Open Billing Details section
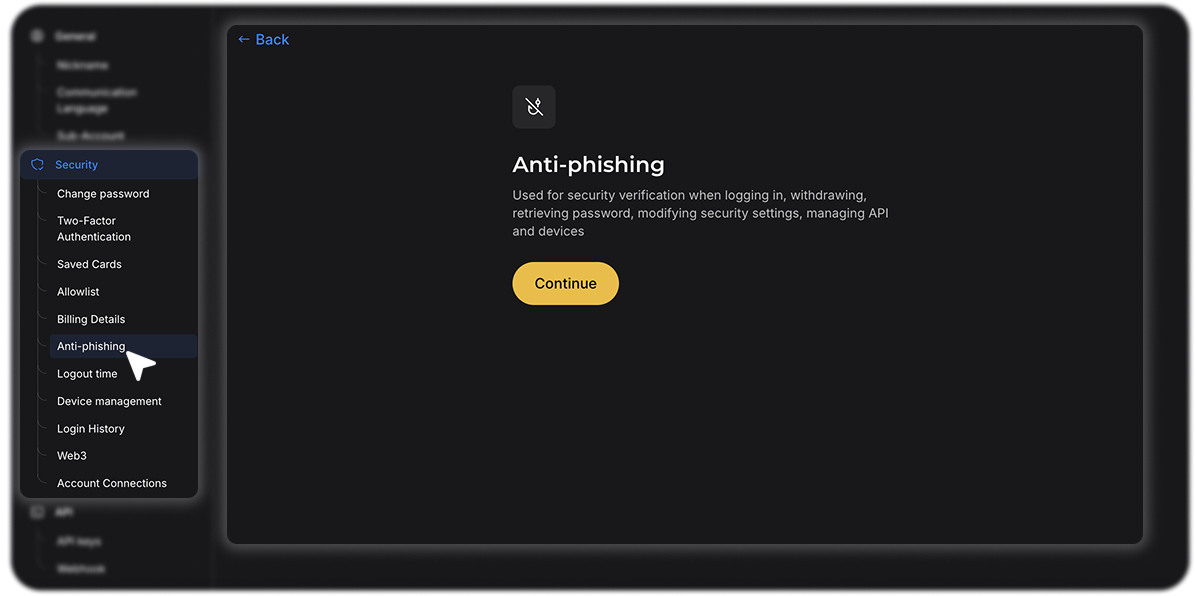Viewport: 1195px width, 596px height. (91, 320)
